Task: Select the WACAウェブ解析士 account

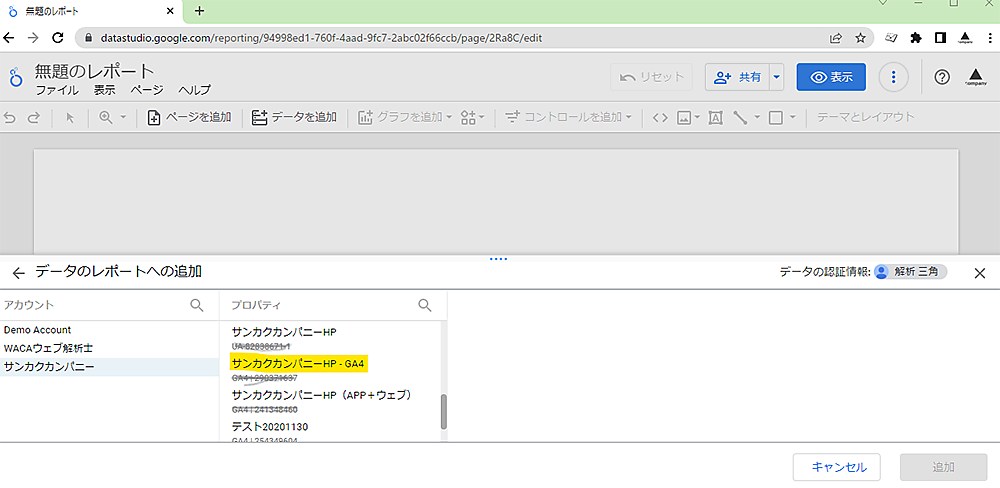Action: (110, 348)
